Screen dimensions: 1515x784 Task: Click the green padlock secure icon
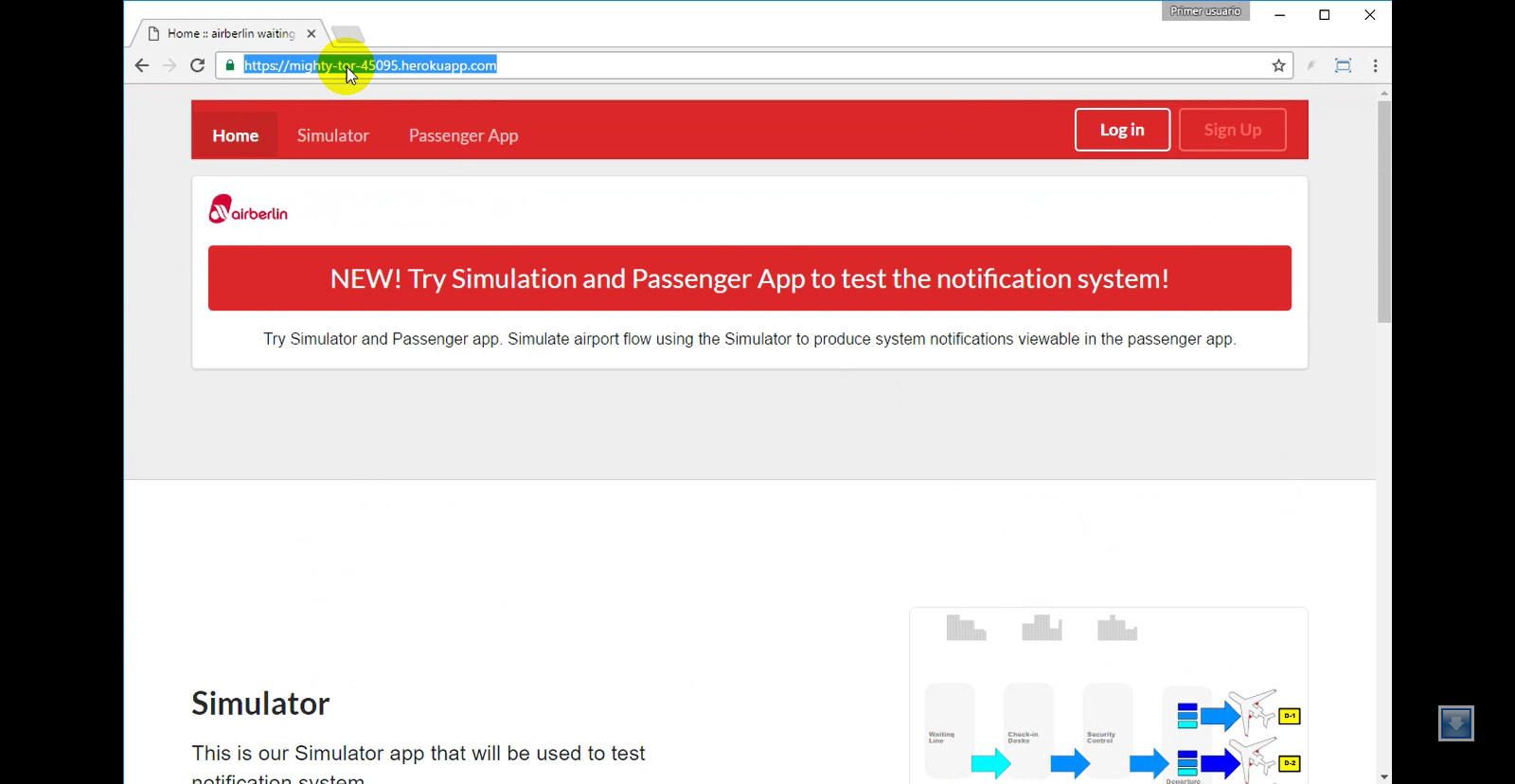(x=230, y=65)
